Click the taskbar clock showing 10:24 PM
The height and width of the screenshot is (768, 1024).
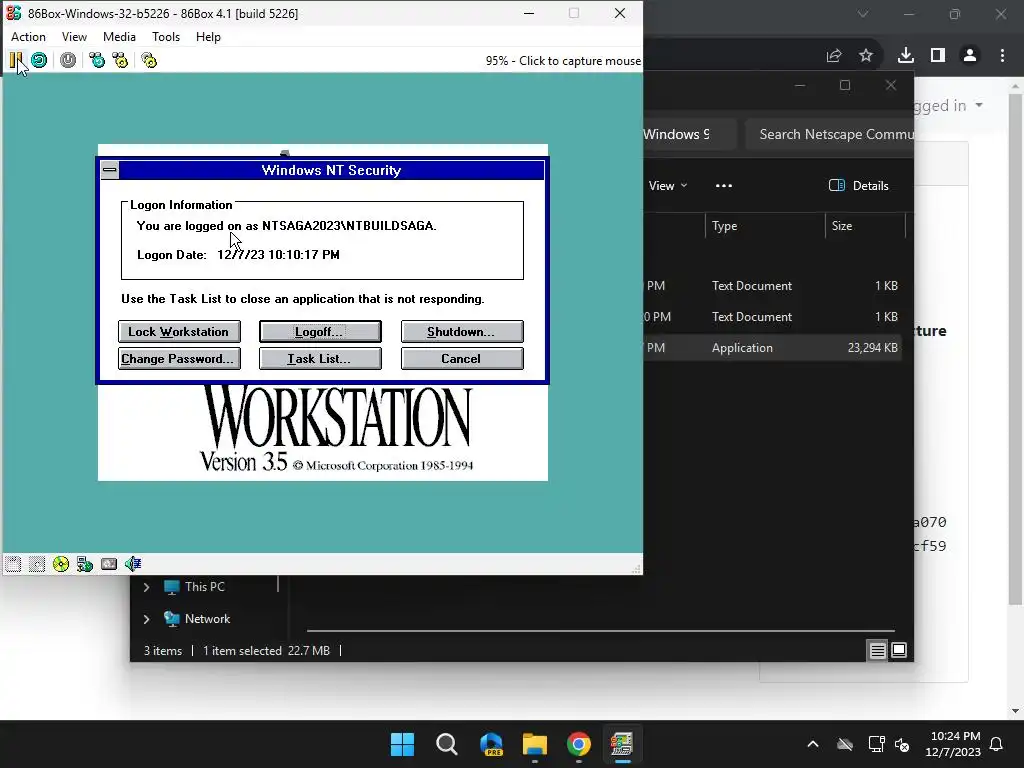pos(953,744)
